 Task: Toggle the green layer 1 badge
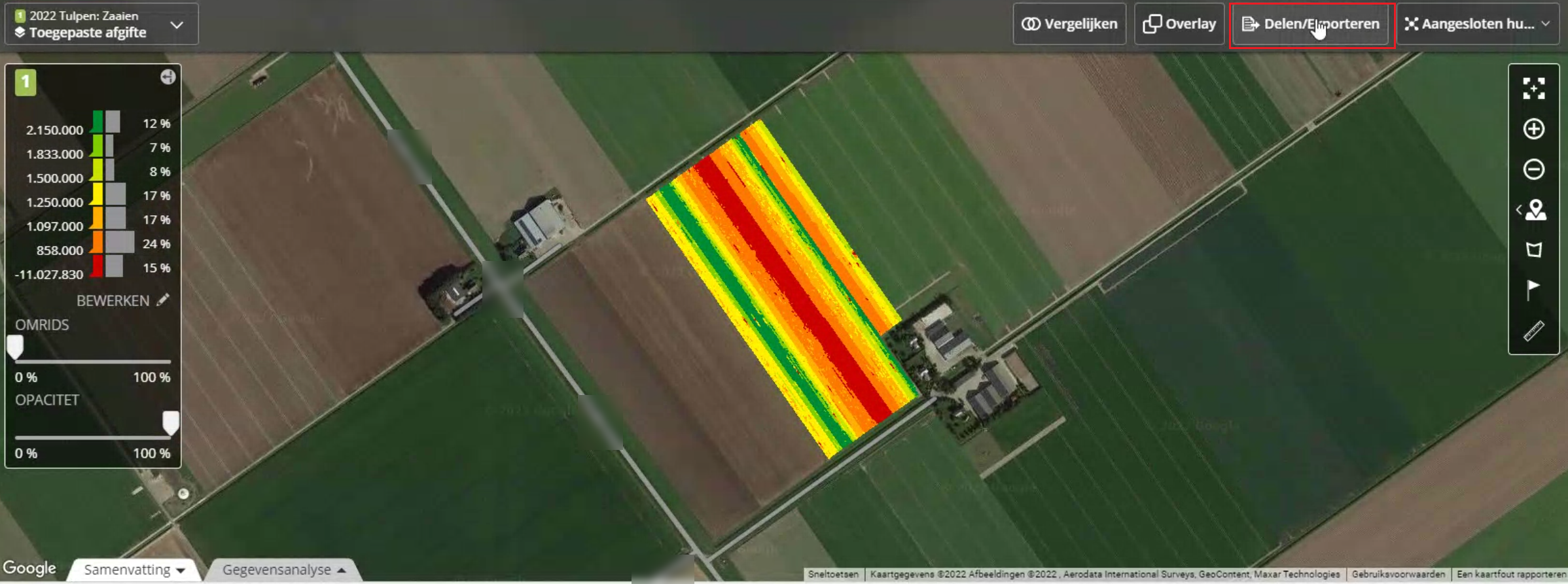[x=26, y=82]
